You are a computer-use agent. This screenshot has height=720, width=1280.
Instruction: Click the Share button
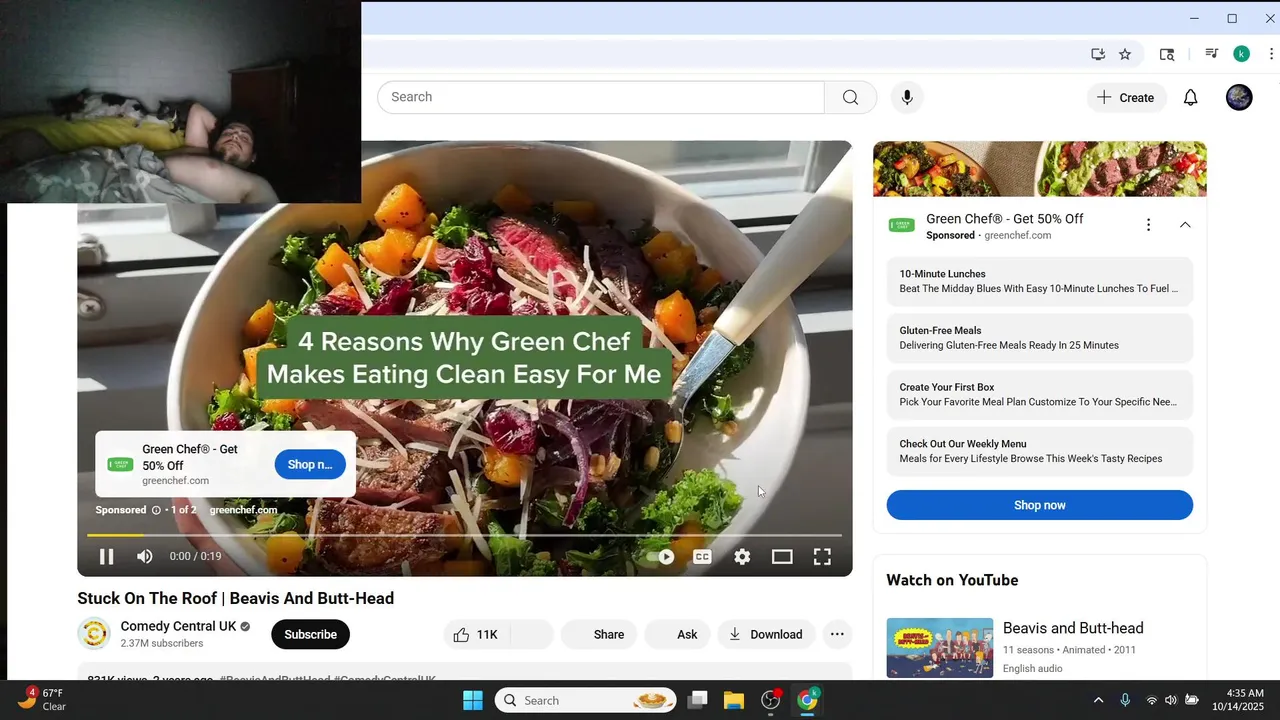coord(599,634)
